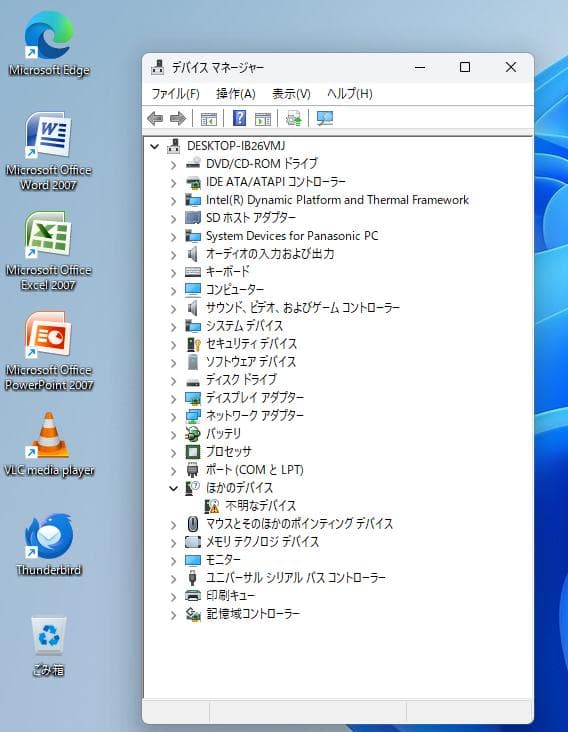
Task: Open the 操作(A) menu
Action: (x=236, y=94)
